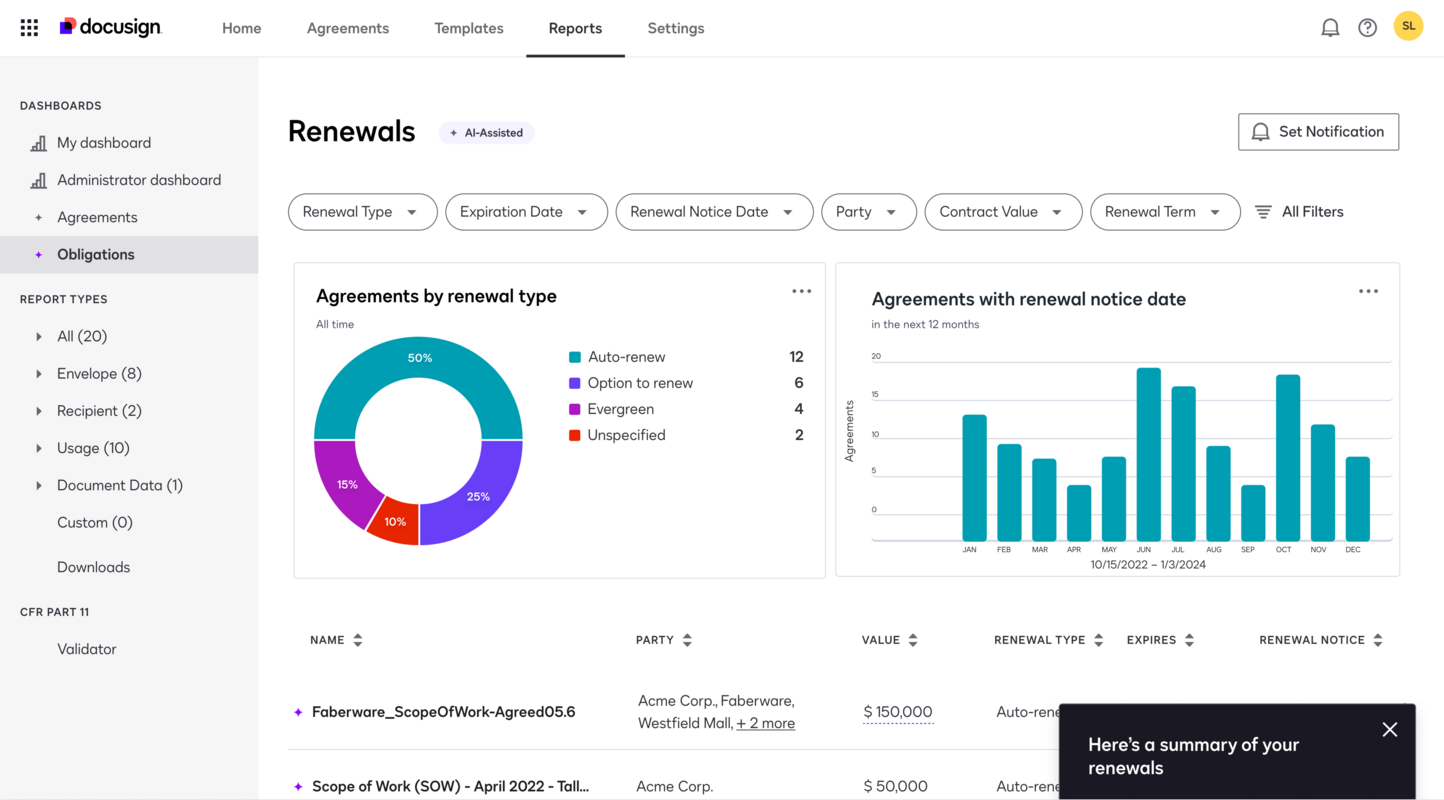The width and height of the screenshot is (1444, 800).
Task: Switch to the Agreements tab
Action: point(348,28)
